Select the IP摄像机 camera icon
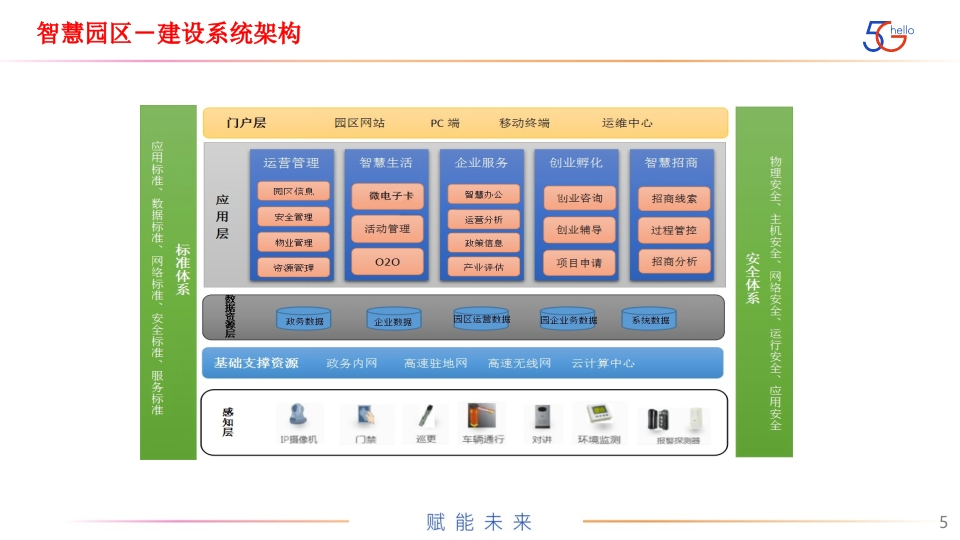The width and height of the screenshot is (960, 540). pyautogui.click(x=298, y=416)
